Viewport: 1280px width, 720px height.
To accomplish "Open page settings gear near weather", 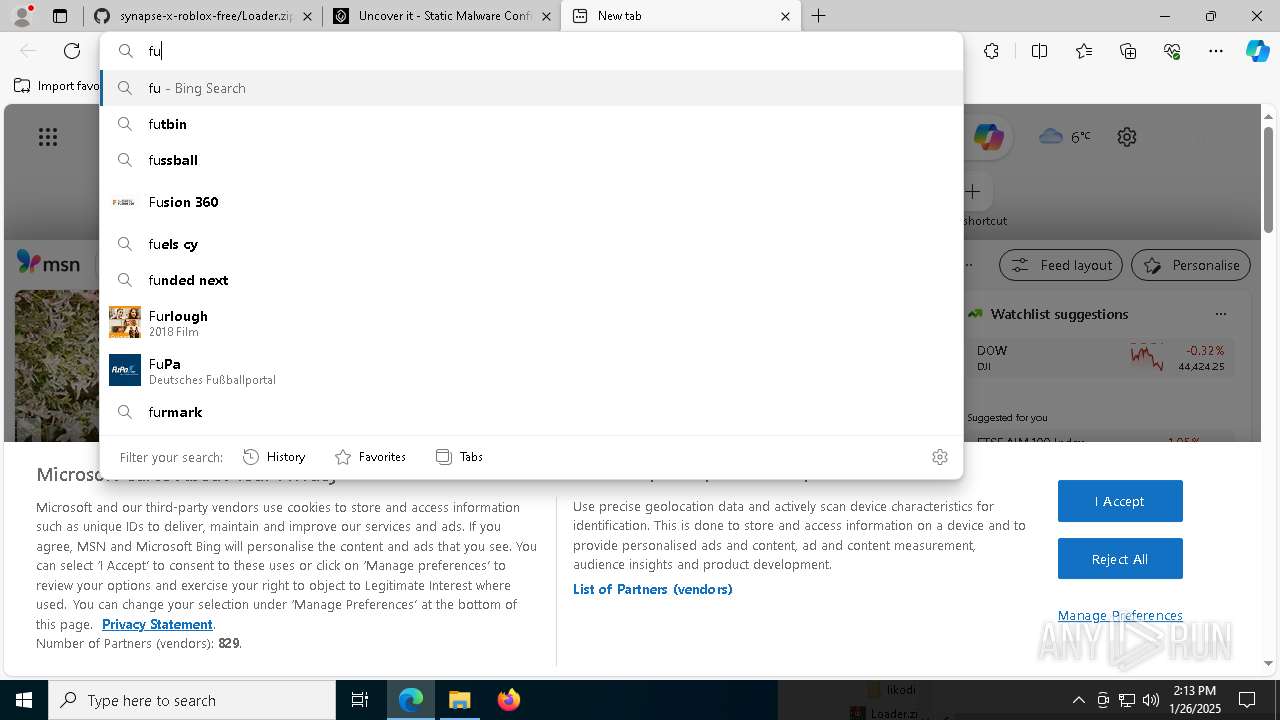I will [1127, 137].
